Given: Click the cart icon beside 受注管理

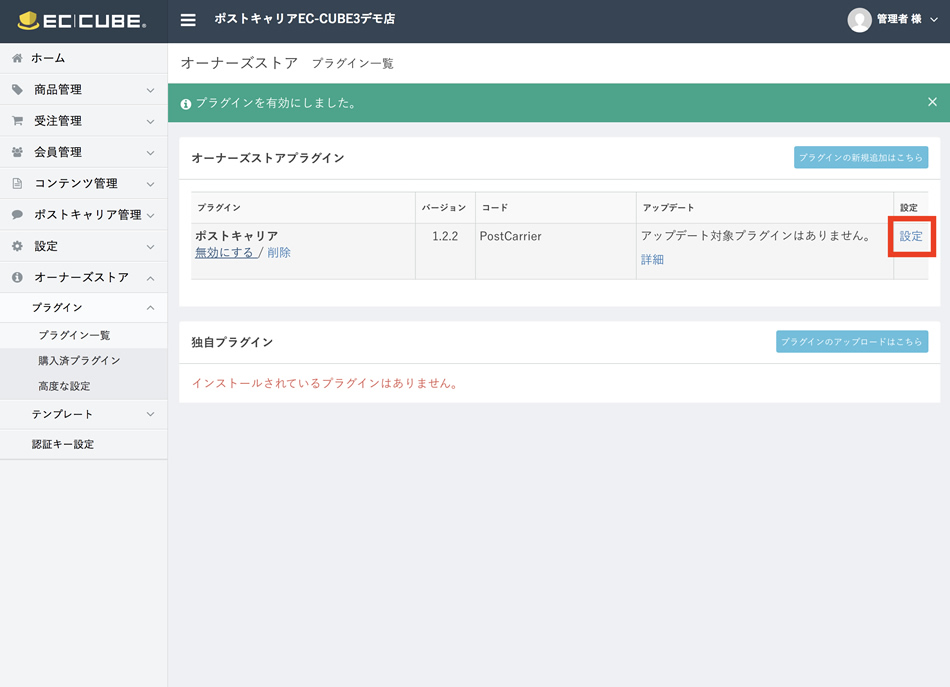Looking at the screenshot, I should click(x=17, y=121).
